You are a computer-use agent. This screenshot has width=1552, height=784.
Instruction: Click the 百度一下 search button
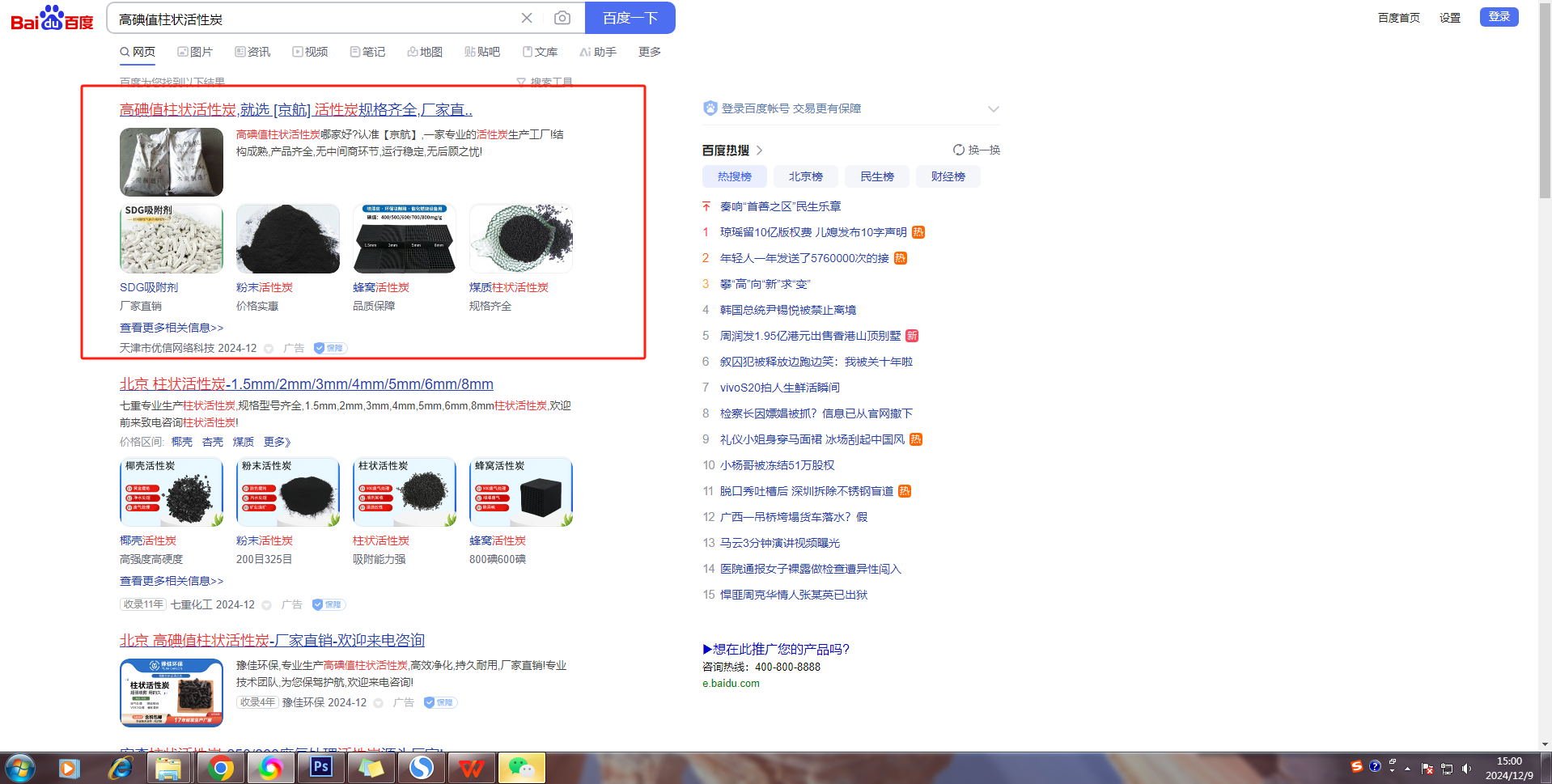630,18
